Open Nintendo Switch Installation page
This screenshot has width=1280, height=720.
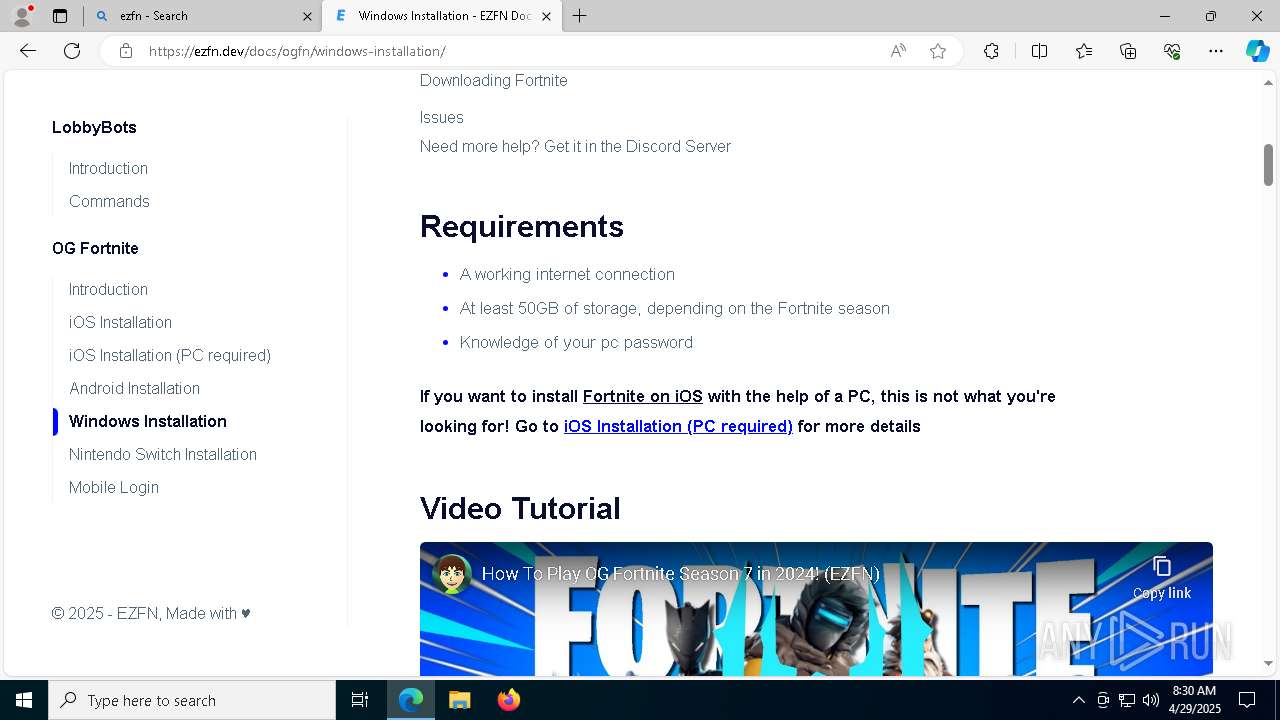click(x=163, y=454)
